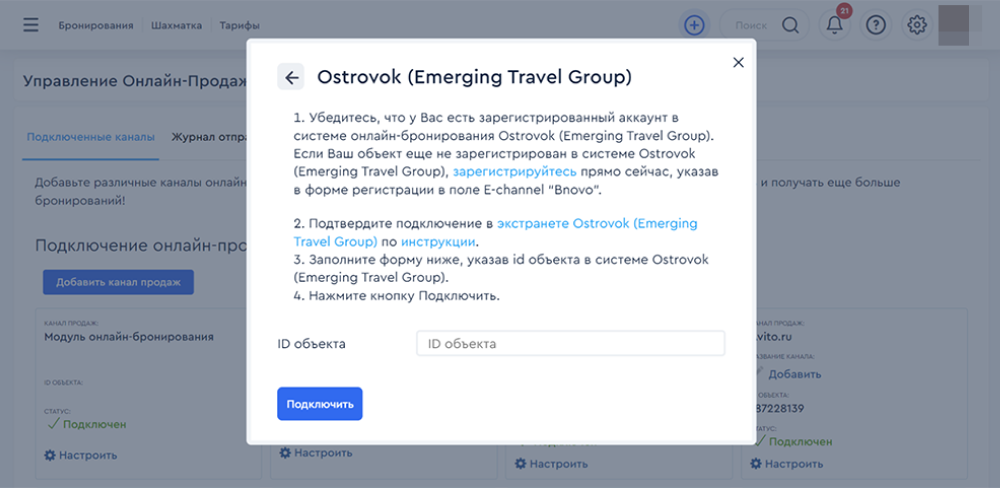The width and height of the screenshot is (1000, 488).
Task: Open the notifications bell
Action: pos(835,25)
